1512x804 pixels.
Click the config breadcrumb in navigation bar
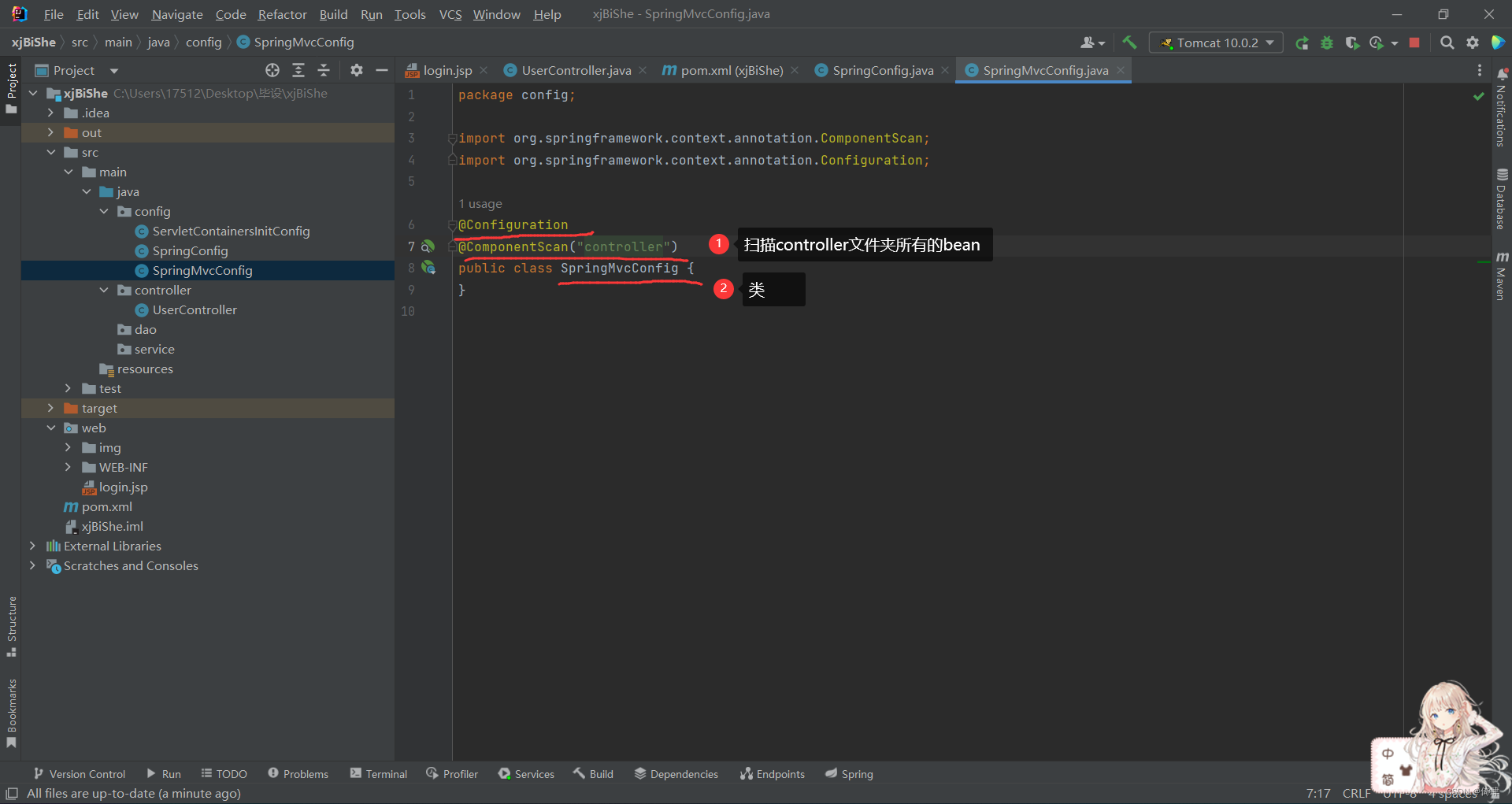coord(204,42)
